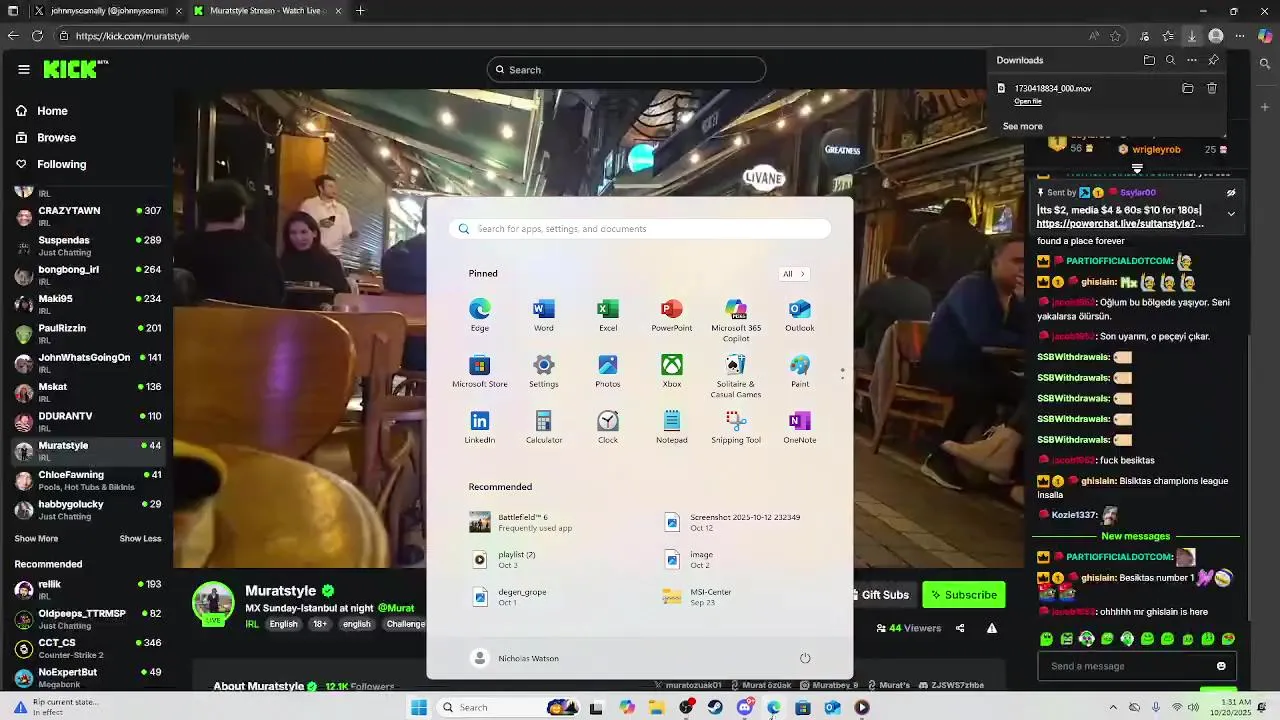This screenshot has width=1280, height=720.
Task: Open Xbox app in Start menu
Action: tap(672, 371)
